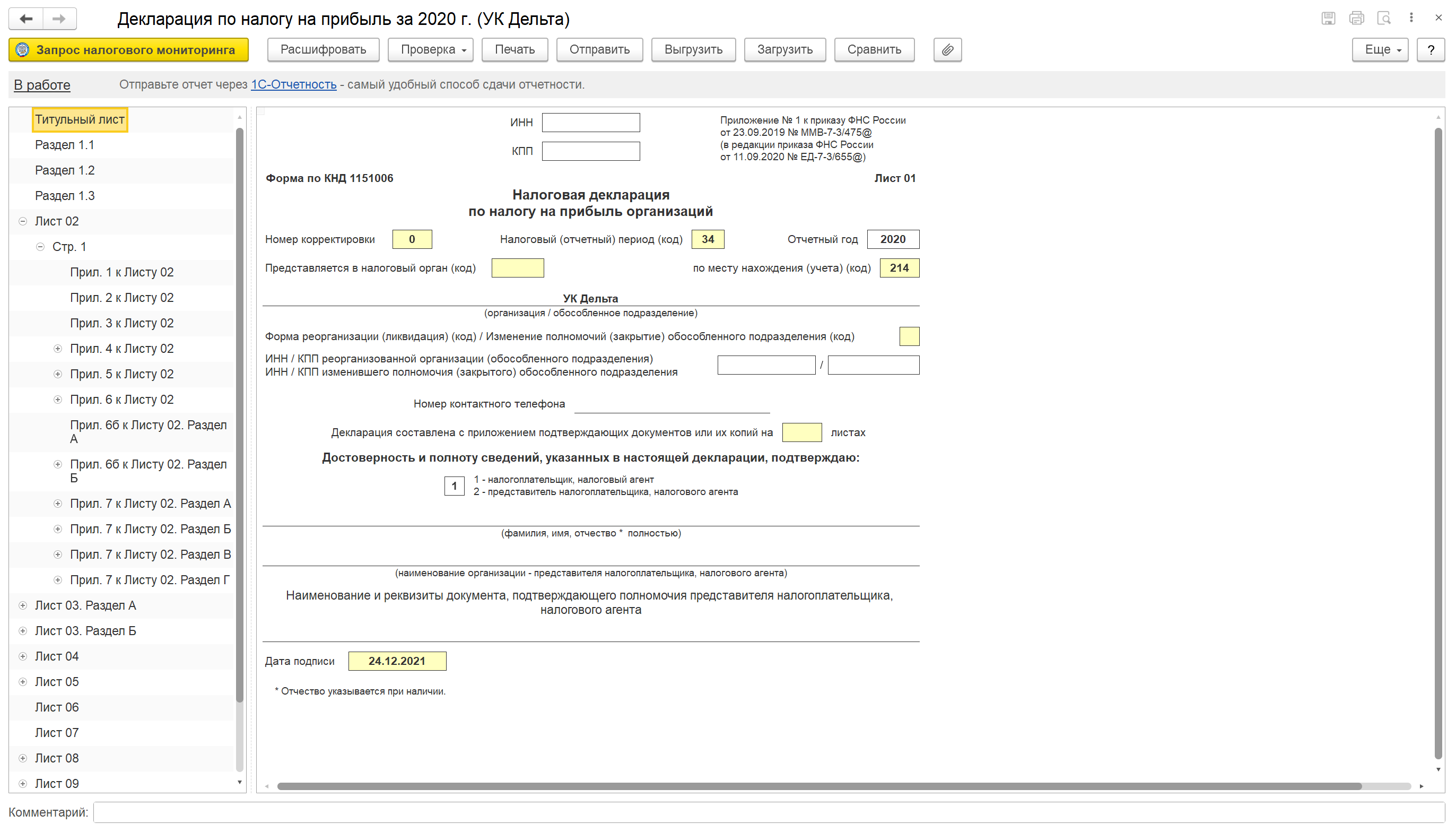
Task: Click the Номер контактного телефона field
Action: pyautogui.click(x=672, y=404)
